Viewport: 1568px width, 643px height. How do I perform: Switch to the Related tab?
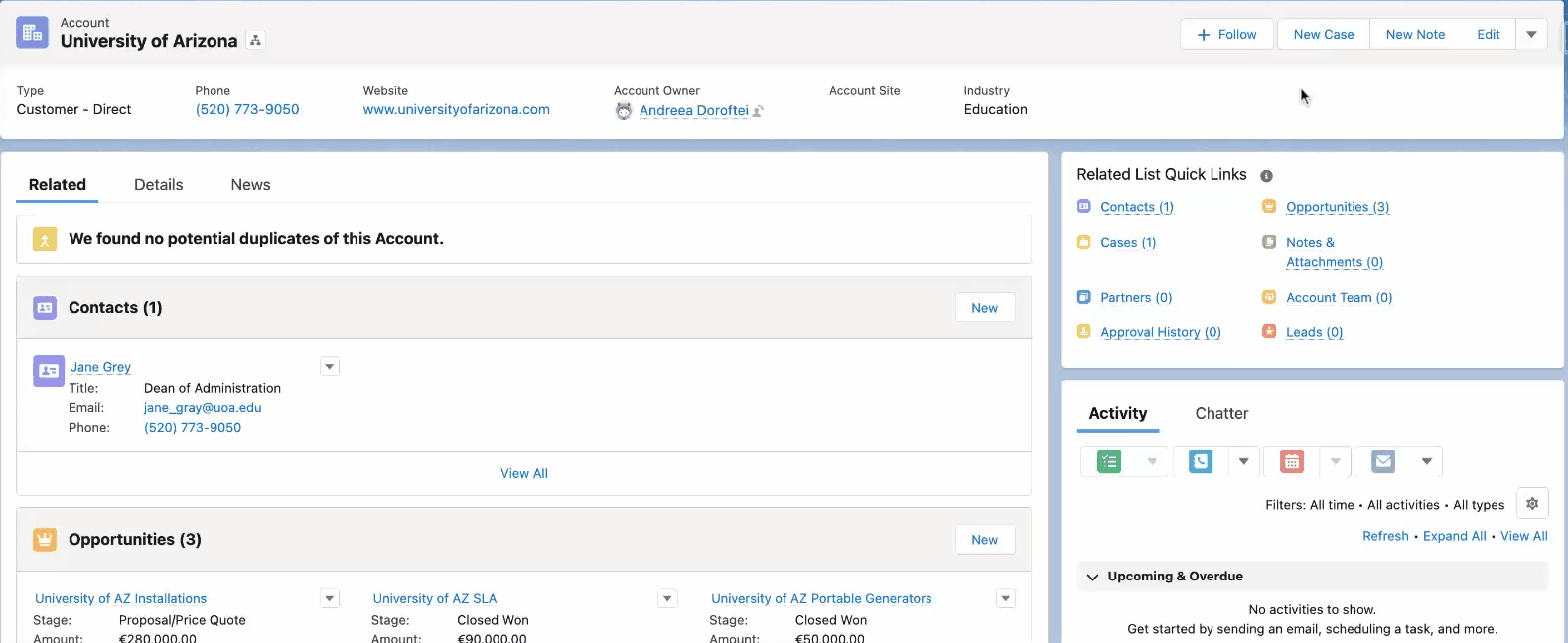click(x=58, y=184)
